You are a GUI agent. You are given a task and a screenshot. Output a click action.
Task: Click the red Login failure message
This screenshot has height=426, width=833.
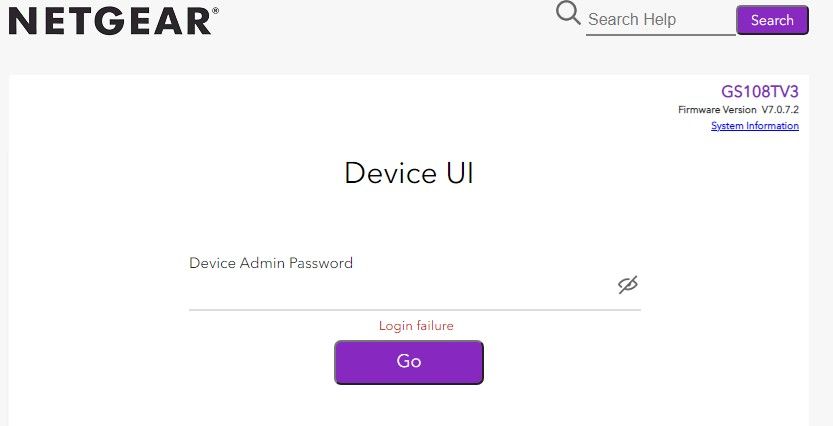tap(416, 326)
